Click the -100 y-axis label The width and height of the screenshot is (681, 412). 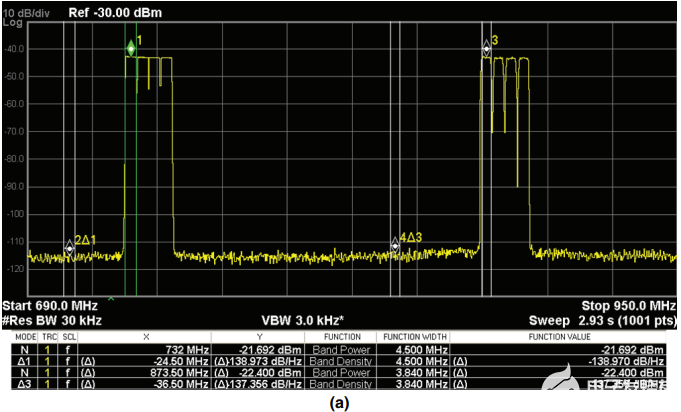click(x=16, y=214)
